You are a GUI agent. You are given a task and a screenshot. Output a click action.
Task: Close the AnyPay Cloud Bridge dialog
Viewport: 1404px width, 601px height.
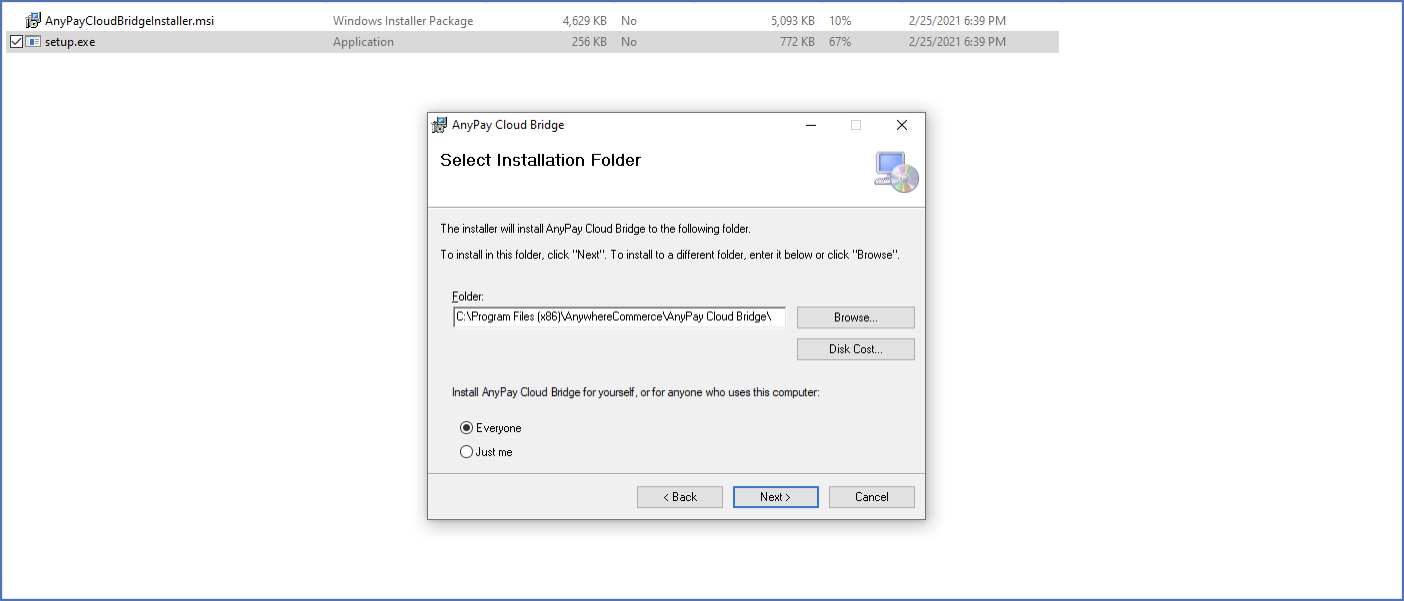coord(902,125)
